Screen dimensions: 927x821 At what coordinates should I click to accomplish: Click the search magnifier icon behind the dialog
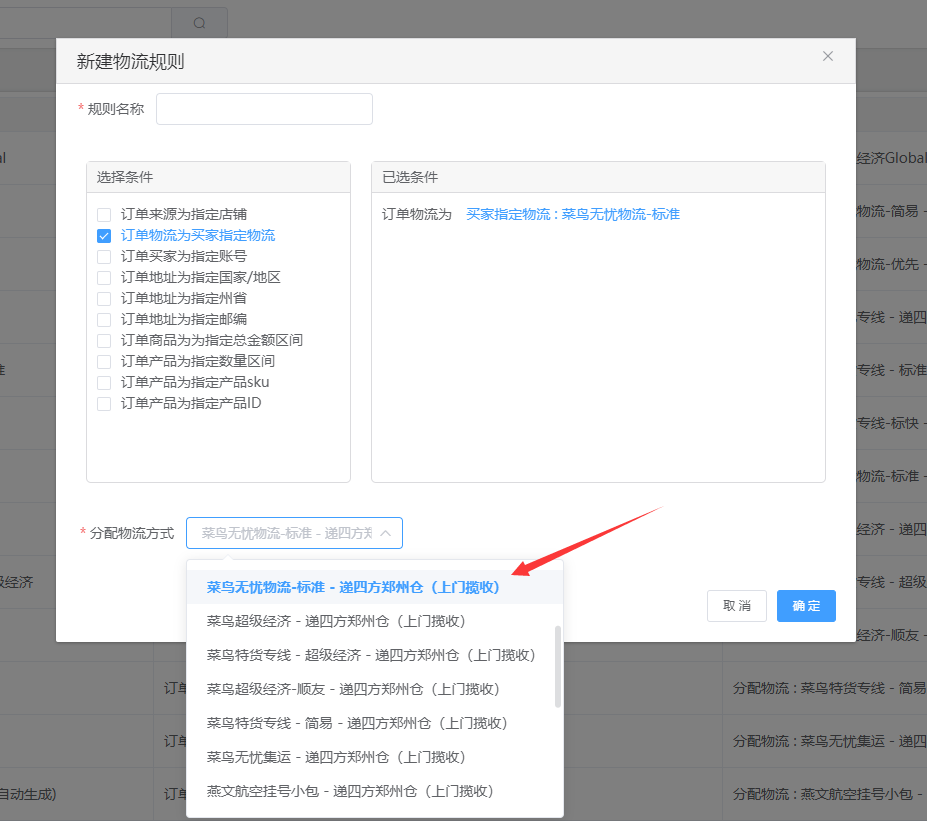point(200,22)
